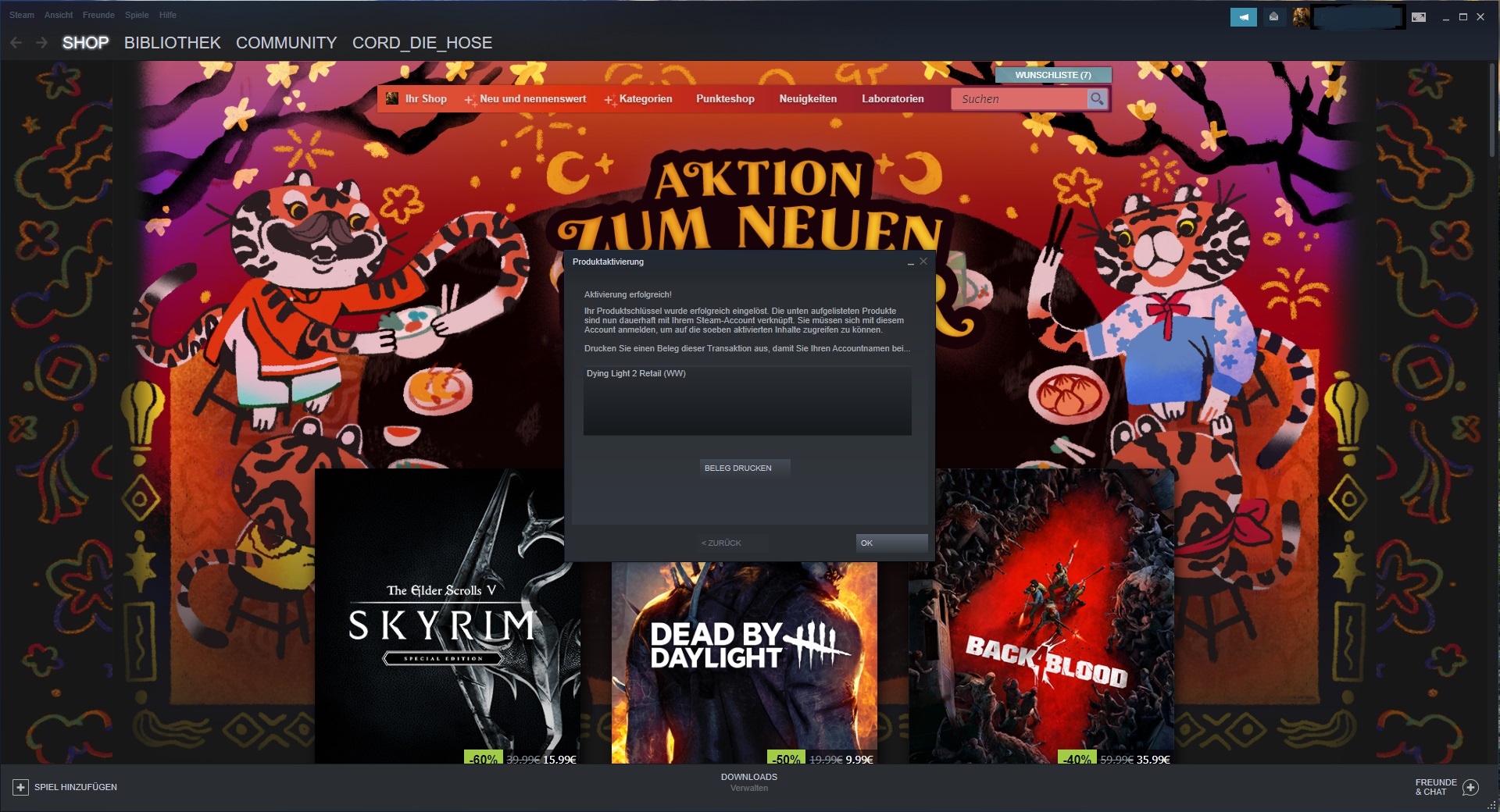
Task: Open the Laboratorien link
Action: (893, 98)
